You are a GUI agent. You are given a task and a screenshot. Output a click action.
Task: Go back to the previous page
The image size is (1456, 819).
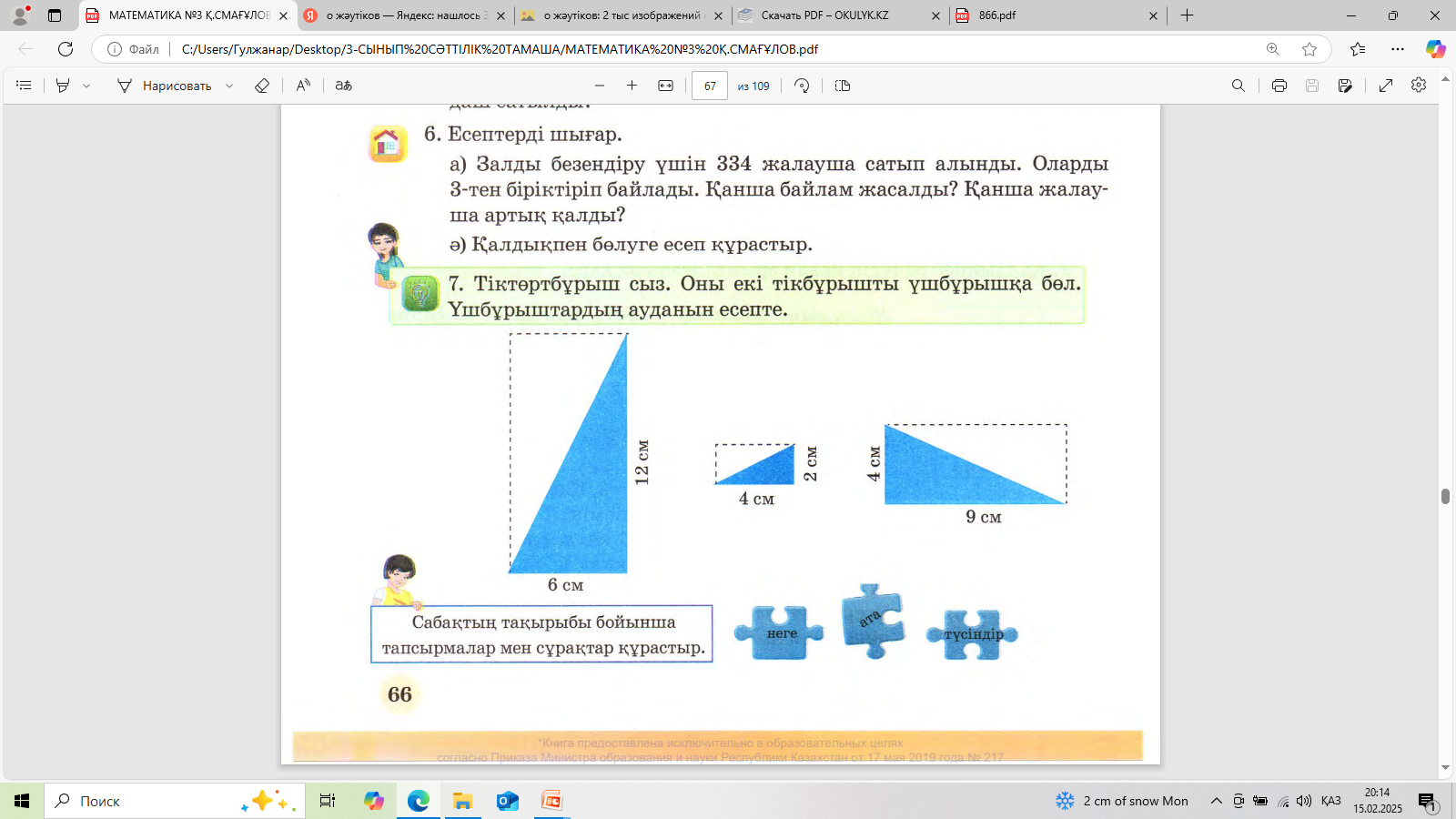(x=25, y=49)
